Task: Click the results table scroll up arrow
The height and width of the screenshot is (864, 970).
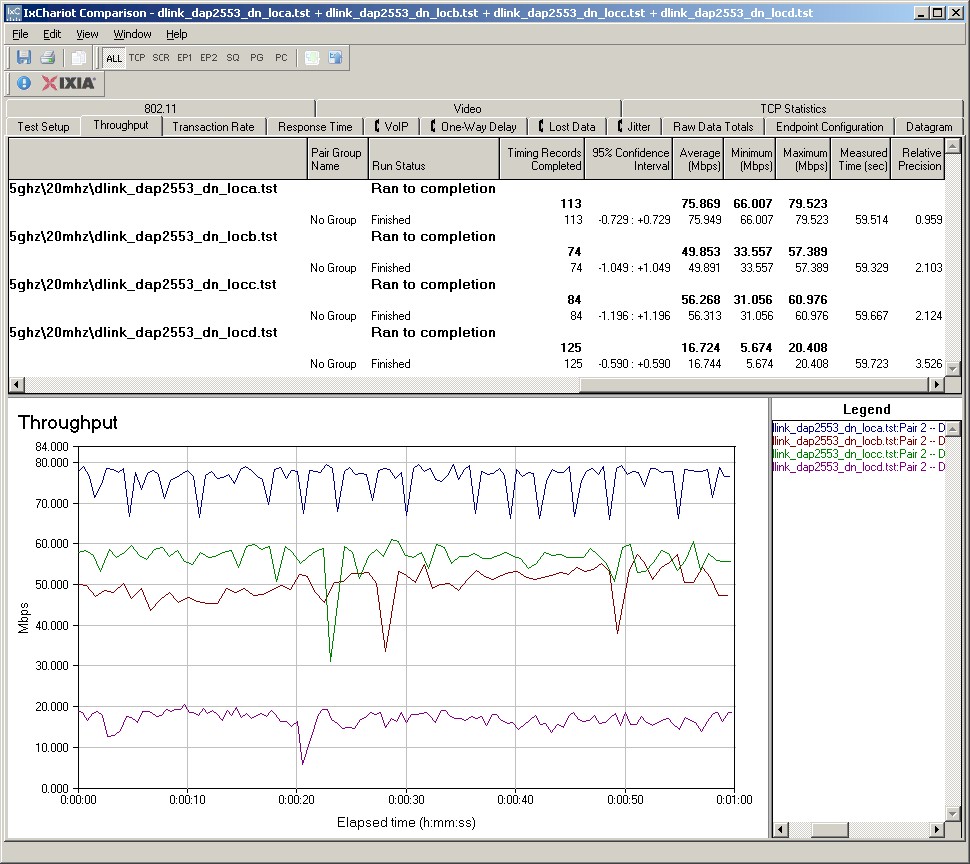Action: click(x=953, y=146)
